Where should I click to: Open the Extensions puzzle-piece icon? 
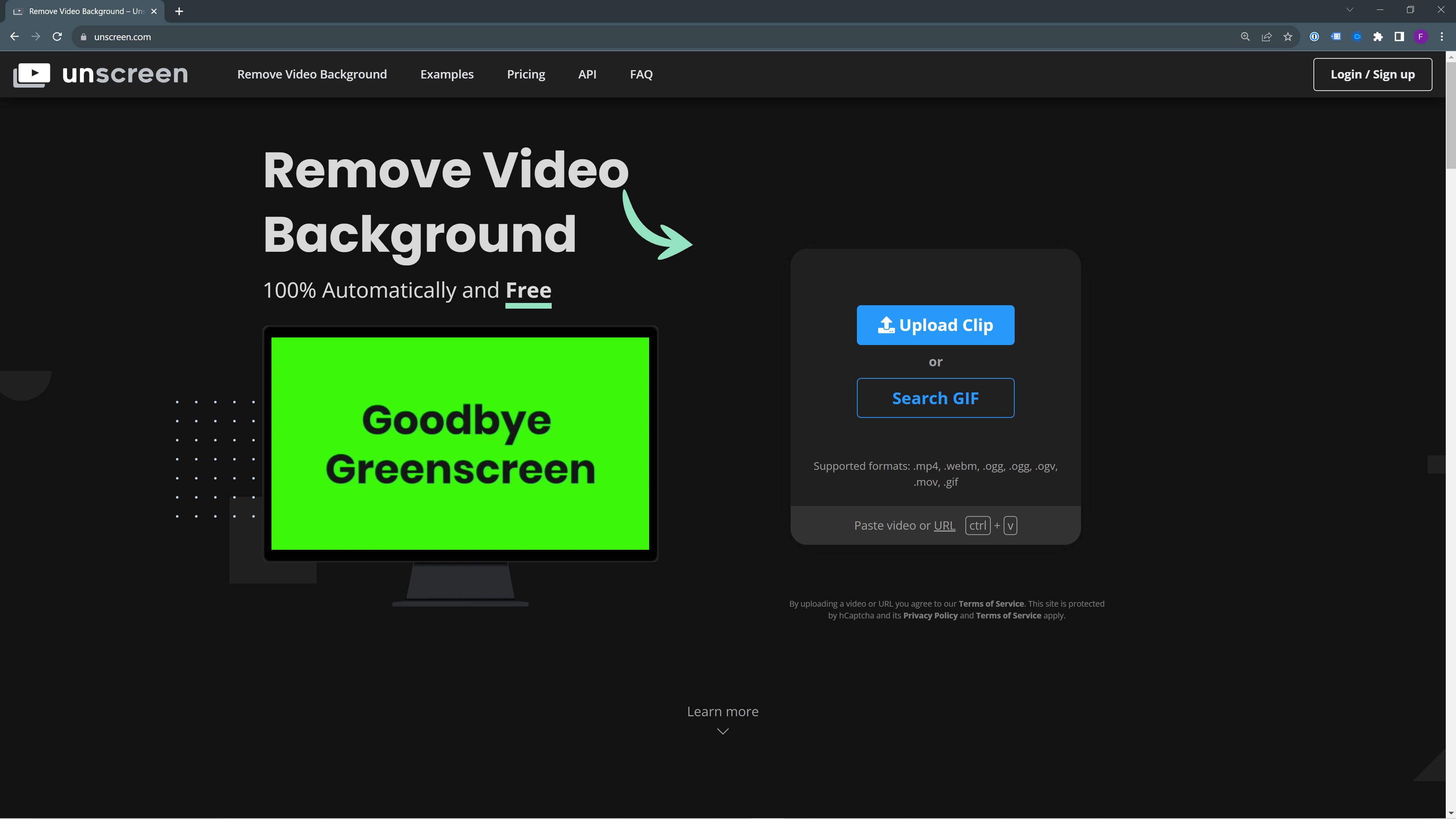point(1378,36)
